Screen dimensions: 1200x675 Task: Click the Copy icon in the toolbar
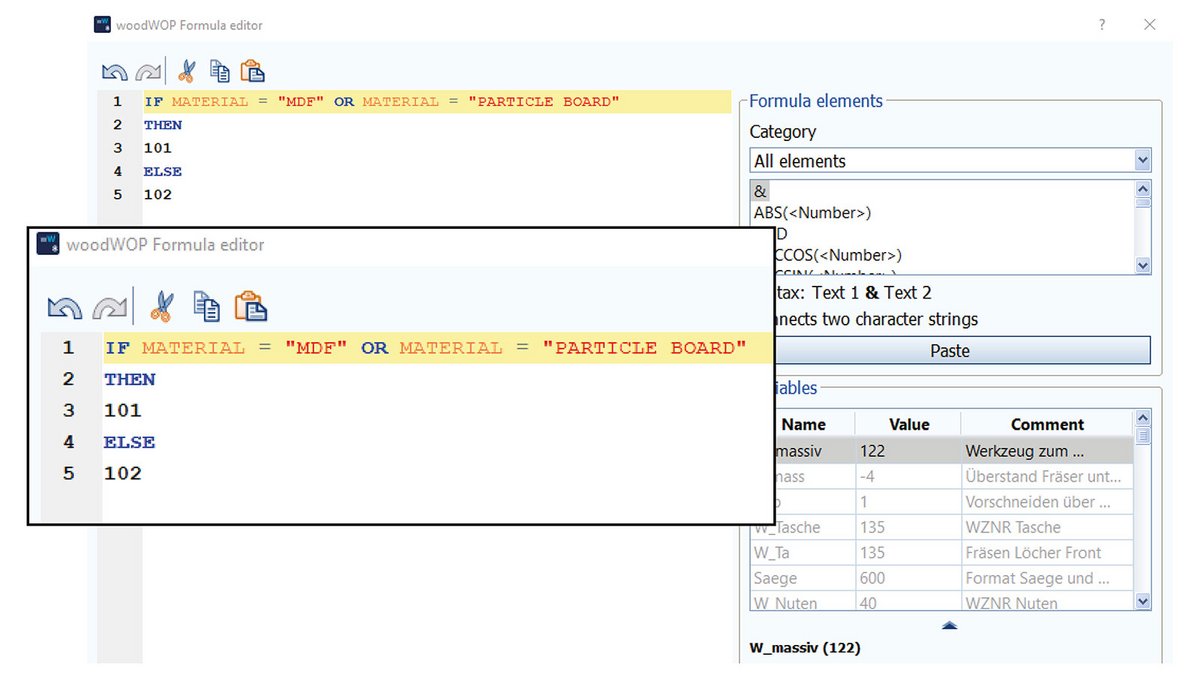220,71
